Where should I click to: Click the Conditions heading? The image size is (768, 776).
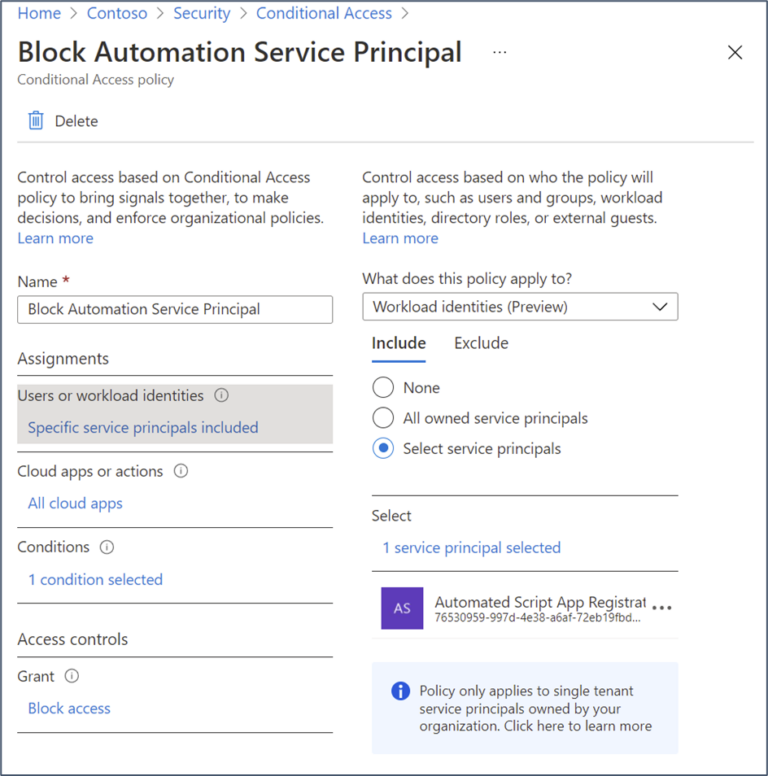53,547
